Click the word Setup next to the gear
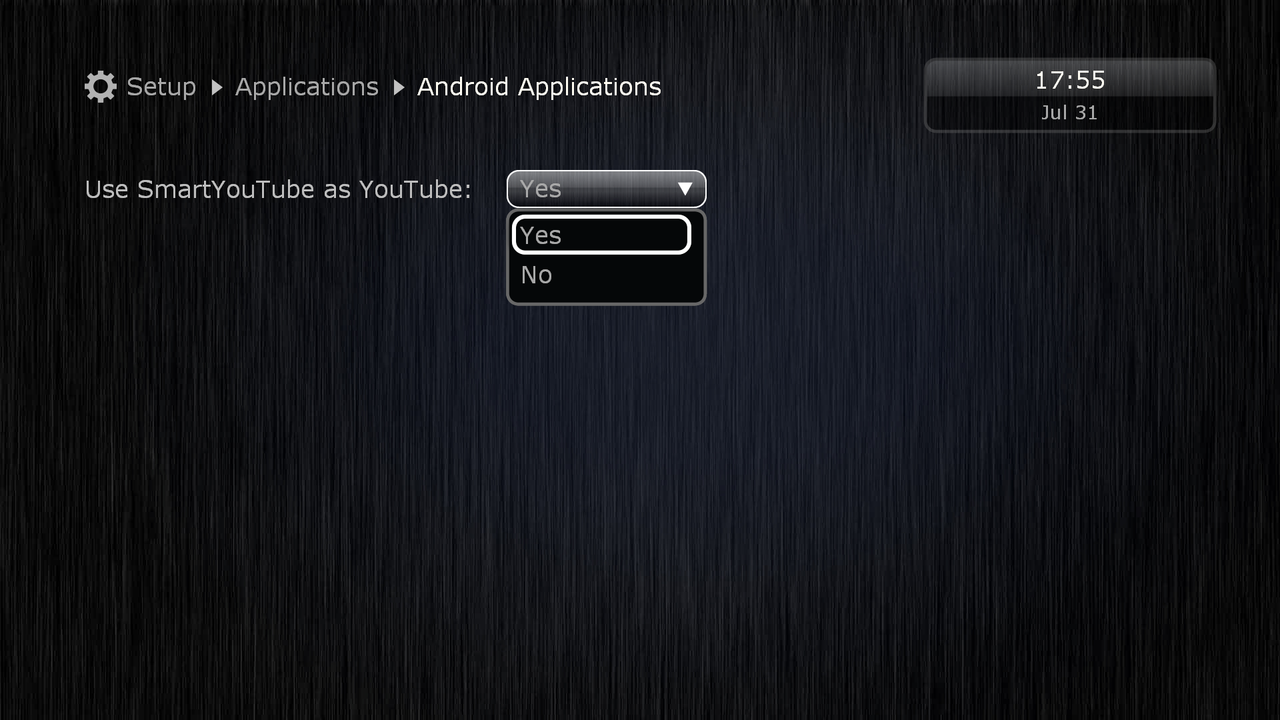The height and width of the screenshot is (720, 1280). point(161,88)
